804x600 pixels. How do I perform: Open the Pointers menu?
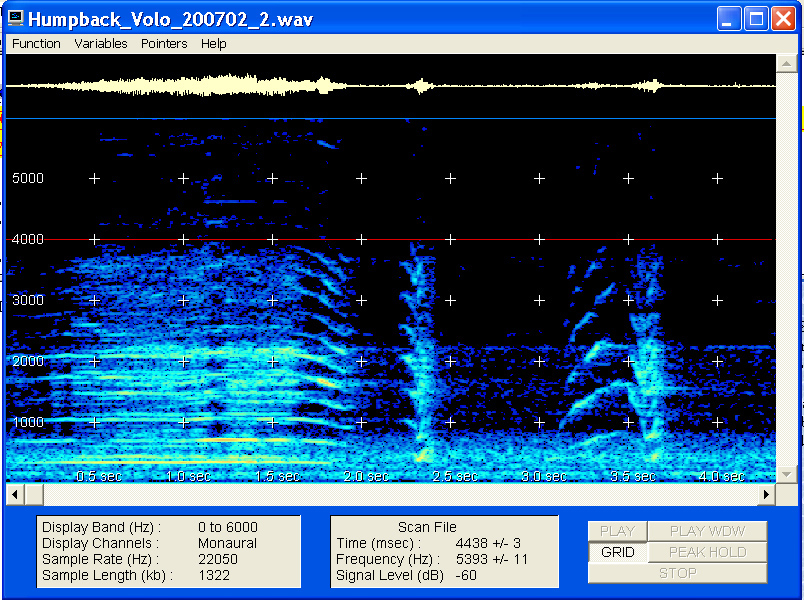pyautogui.click(x=164, y=44)
